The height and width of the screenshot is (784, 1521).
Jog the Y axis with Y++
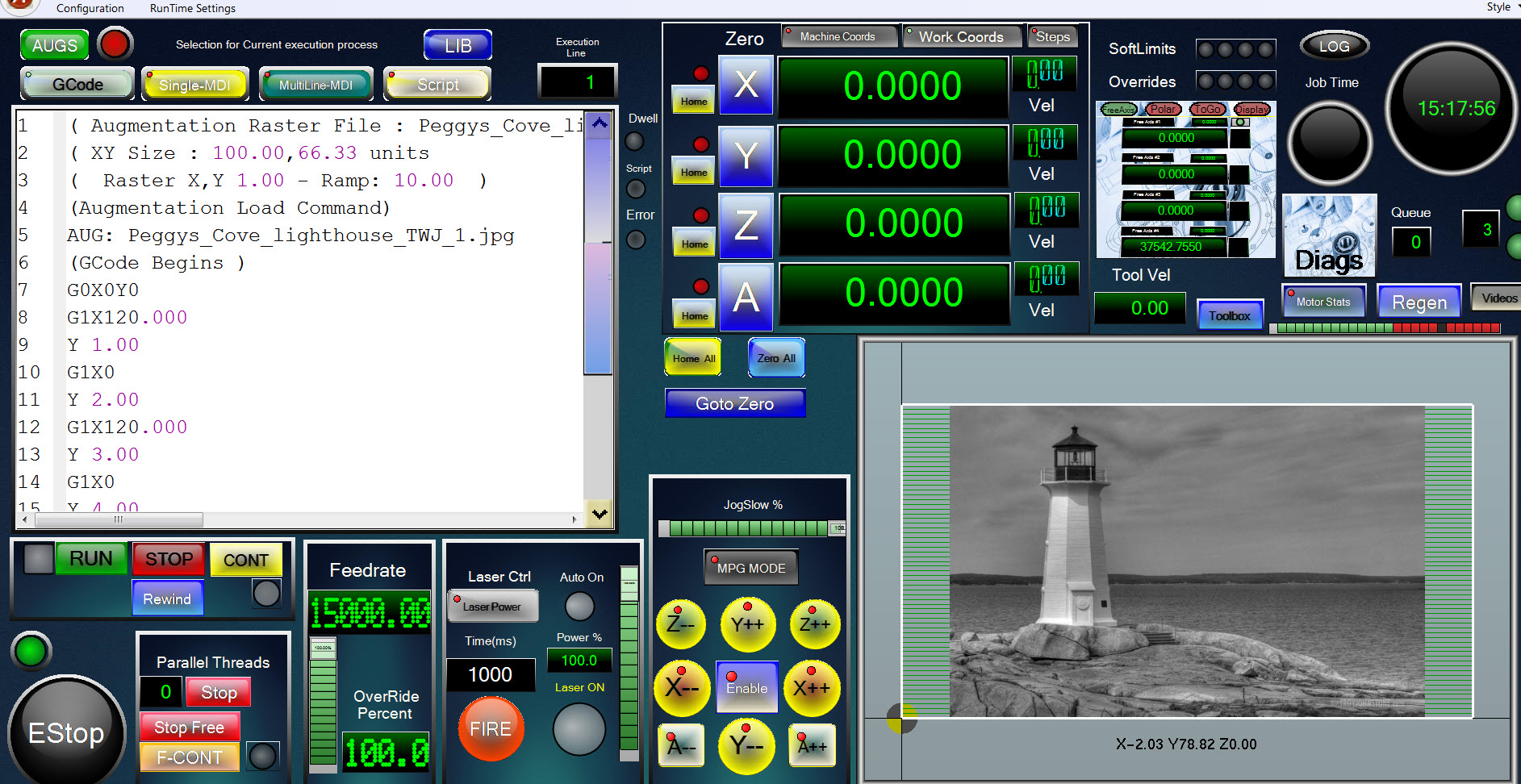[x=747, y=624]
